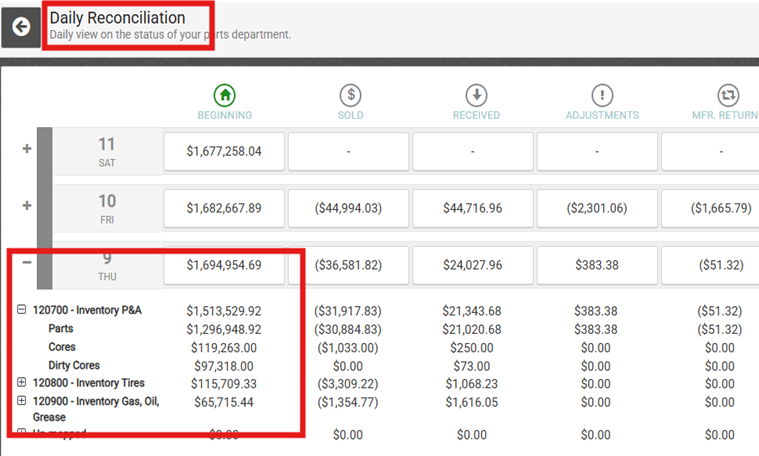The width and height of the screenshot is (759, 456).
Task: Click the Received download arrow icon
Action: (476, 95)
